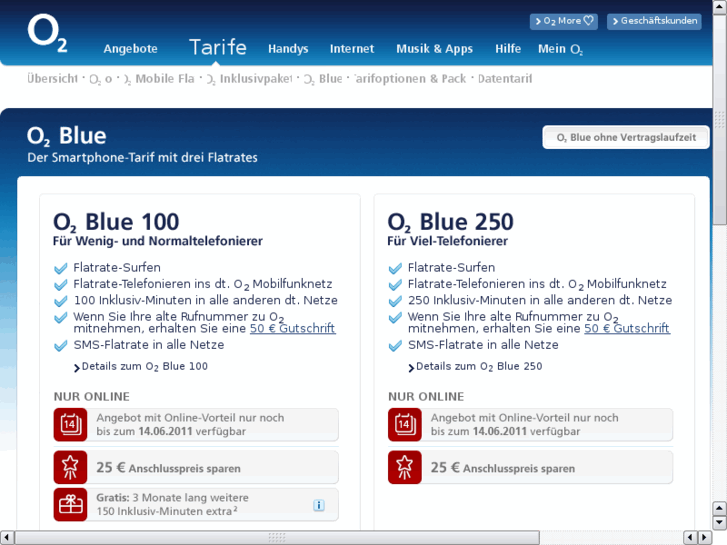Click '250 Inklusiv-Minuten in alle anderen dt. Netze'
Image resolution: width=727 pixels, height=545 pixels.
(x=540, y=300)
